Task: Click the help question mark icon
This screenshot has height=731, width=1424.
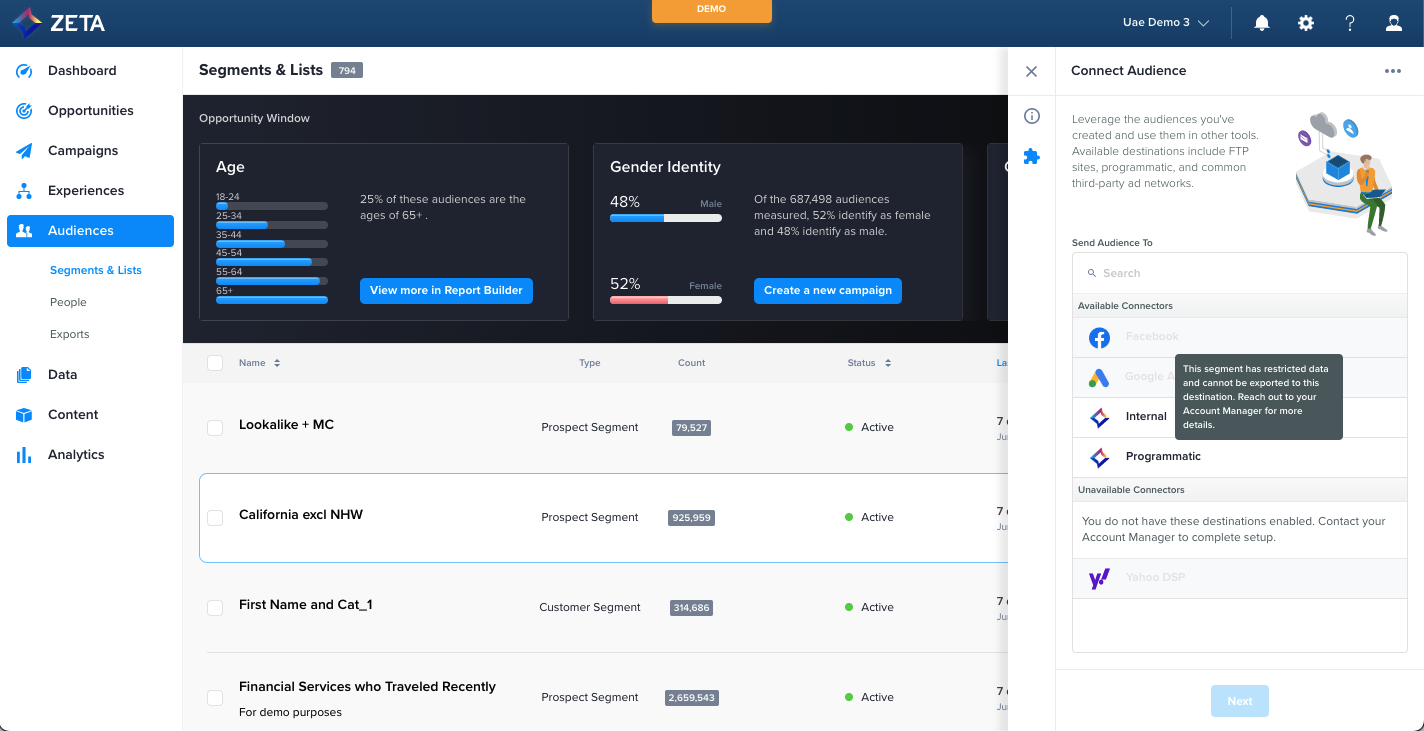Action: click(x=1350, y=23)
